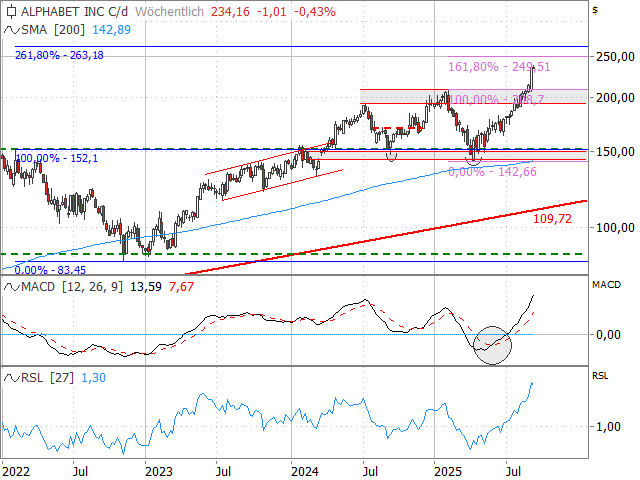Click the 0,00 MACD axis label
640x480 pixels.
(x=608, y=335)
